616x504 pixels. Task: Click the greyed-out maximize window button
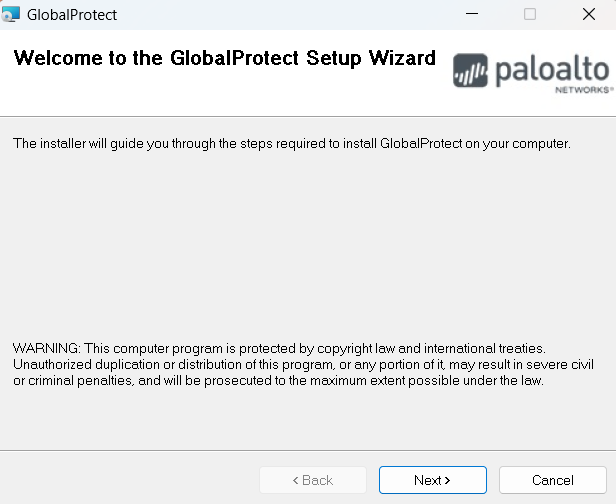click(530, 14)
